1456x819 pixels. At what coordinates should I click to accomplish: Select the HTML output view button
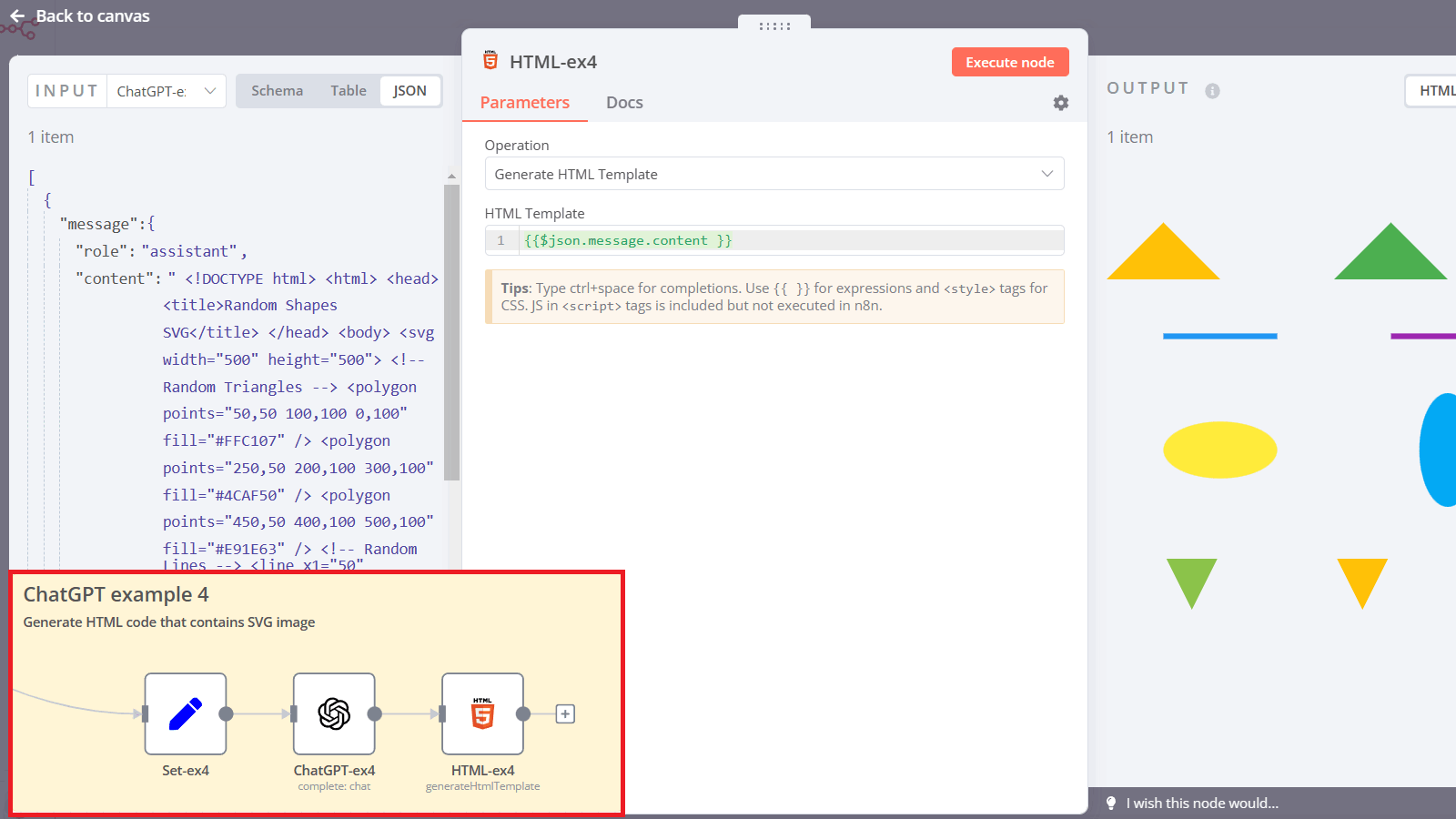click(x=1438, y=90)
